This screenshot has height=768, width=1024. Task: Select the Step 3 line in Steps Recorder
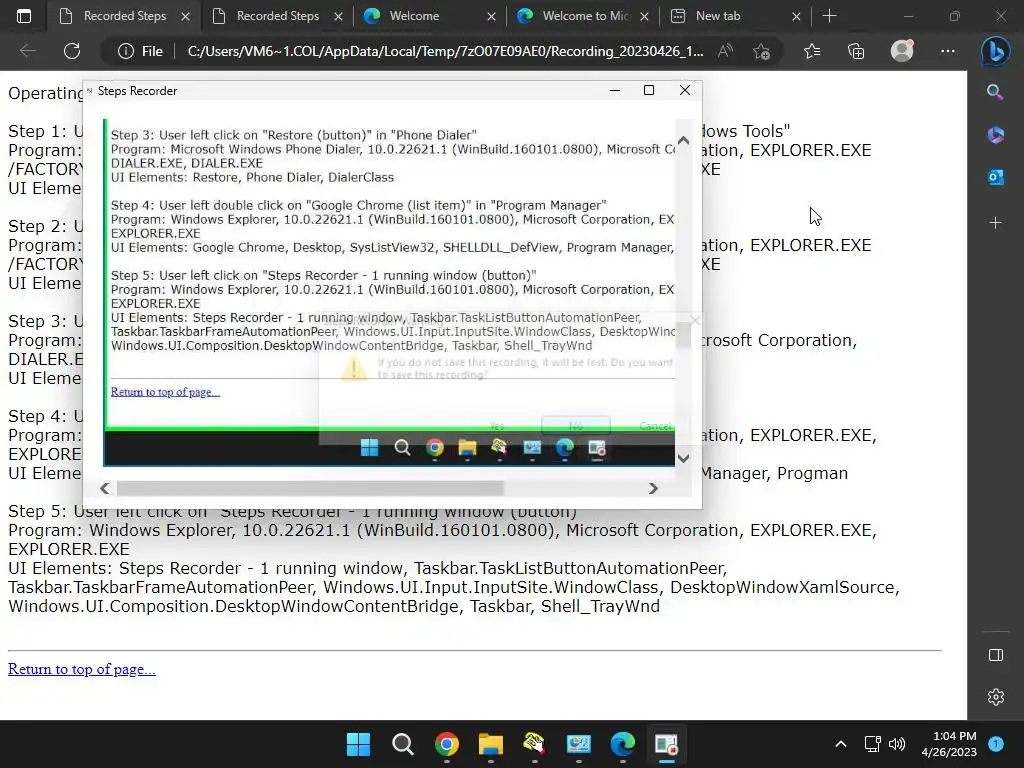293,135
